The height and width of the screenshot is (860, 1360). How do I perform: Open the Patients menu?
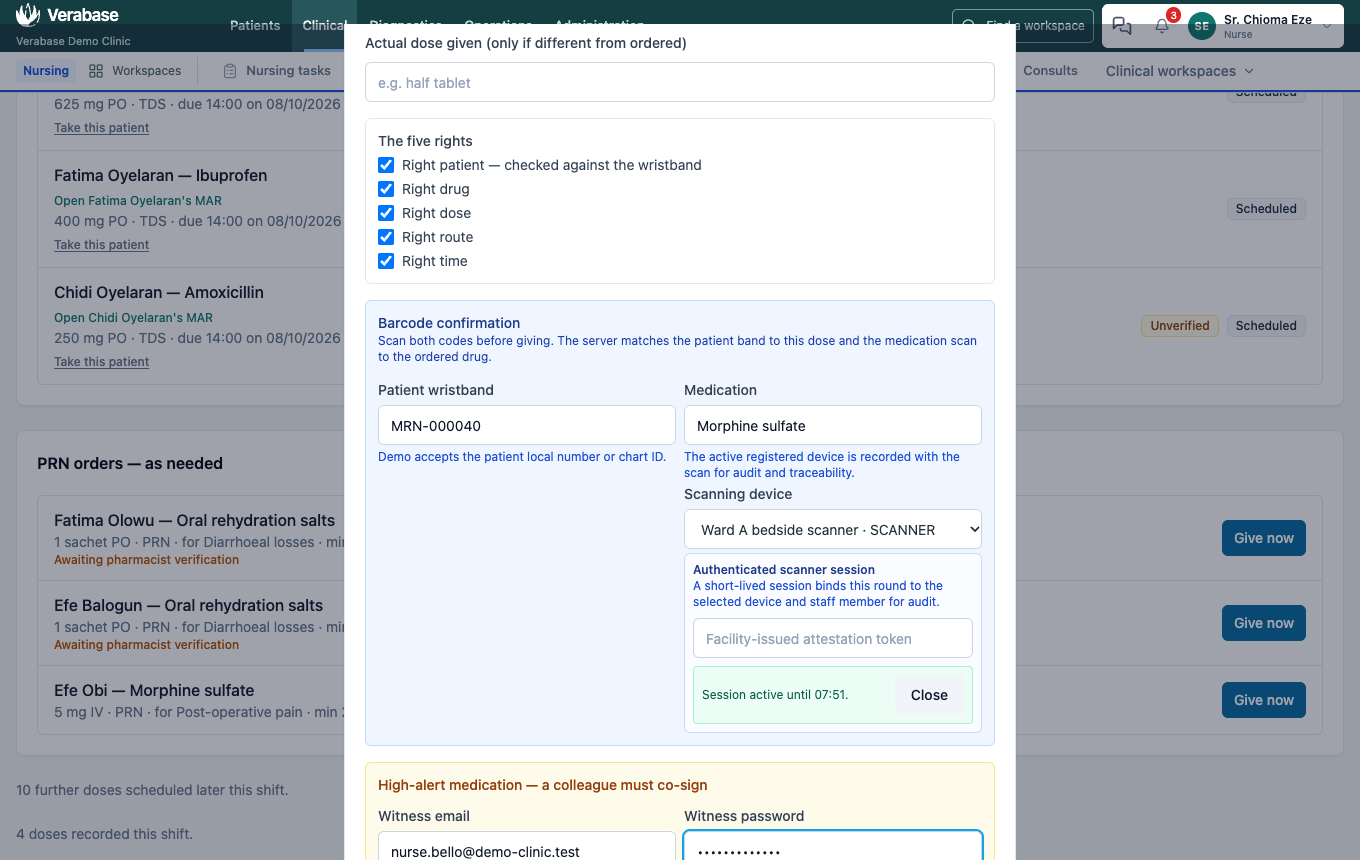(255, 25)
